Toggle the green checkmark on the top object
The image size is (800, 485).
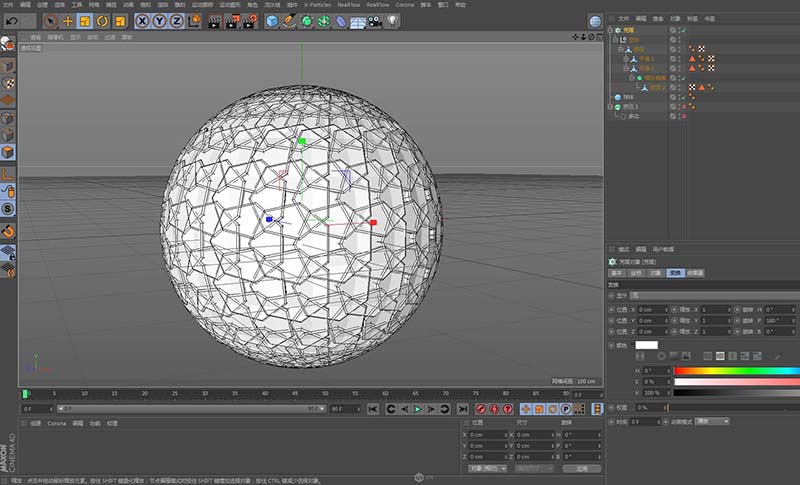coord(682,30)
